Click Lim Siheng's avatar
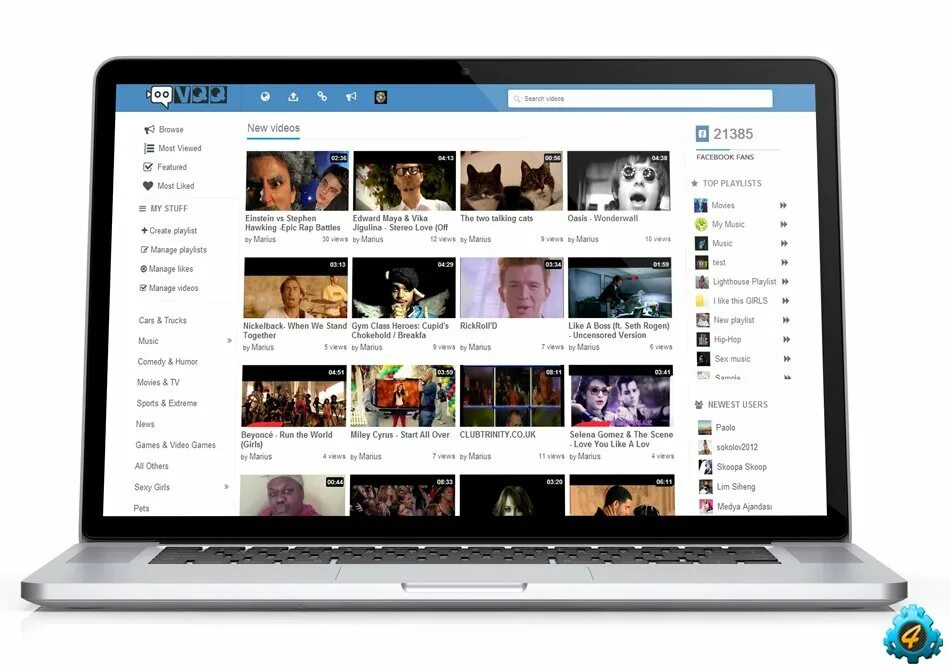This screenshot has width=950, height=671. pos(705,486)
